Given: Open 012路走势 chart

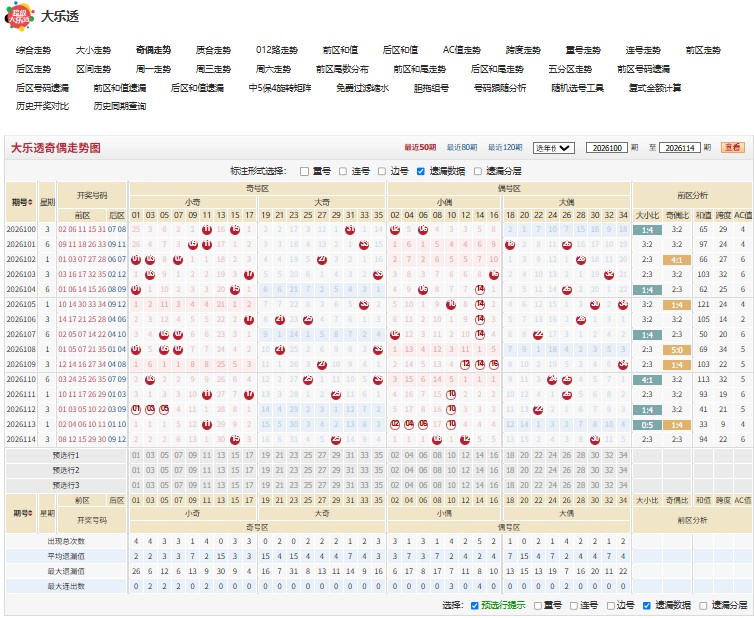Looking at the screenshot, I should pyautogui.click(x=276, y=50).
